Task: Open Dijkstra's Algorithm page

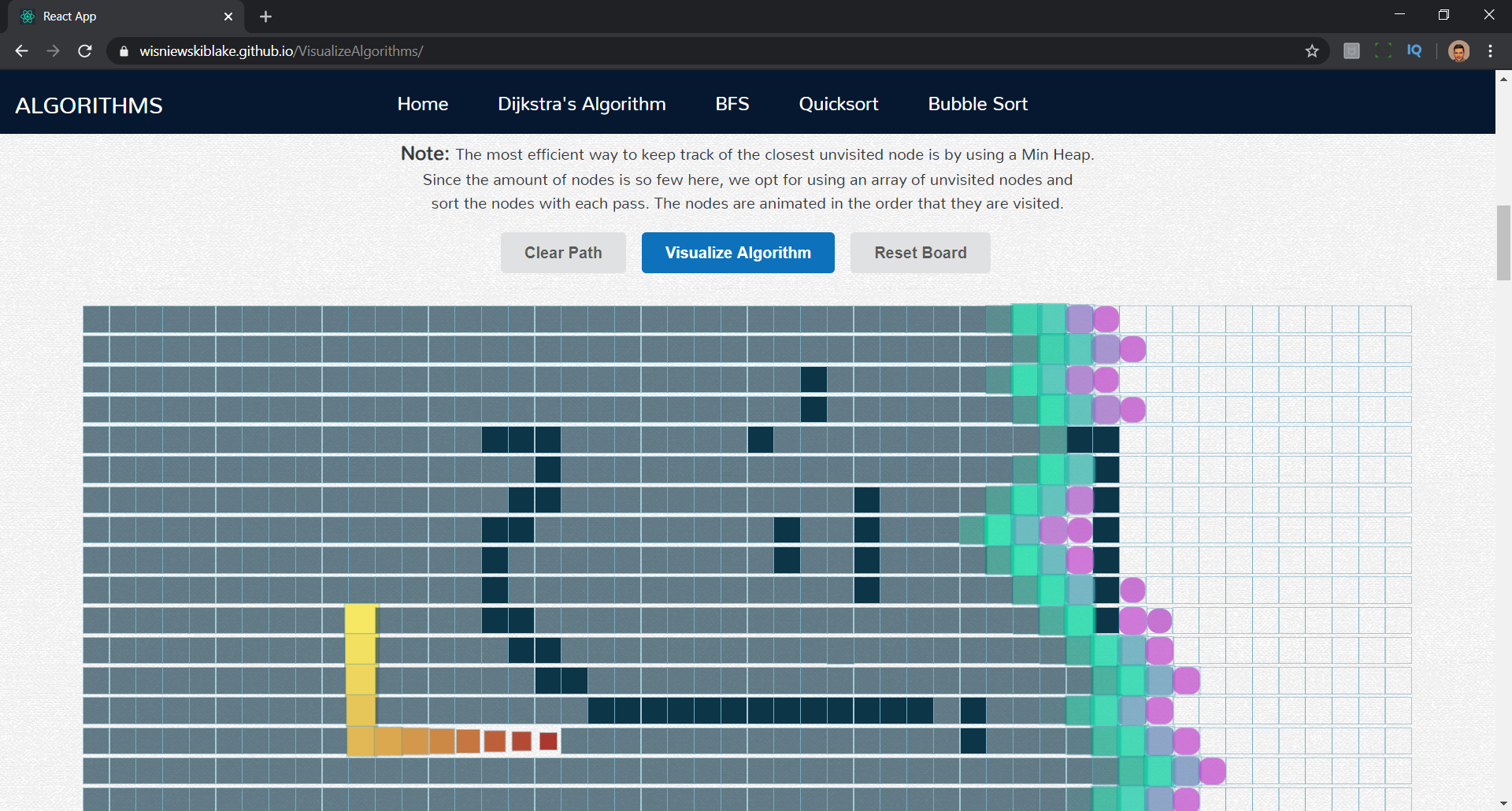Action: tap(581, 104)
